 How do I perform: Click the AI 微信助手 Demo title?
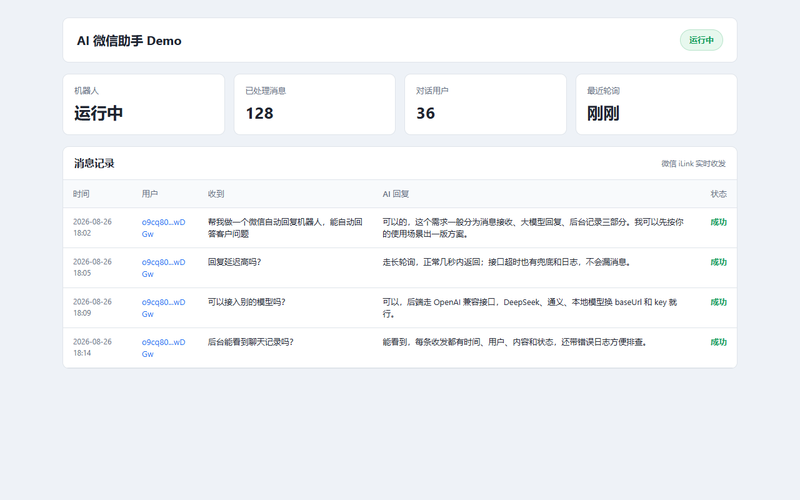click(129, 41)
